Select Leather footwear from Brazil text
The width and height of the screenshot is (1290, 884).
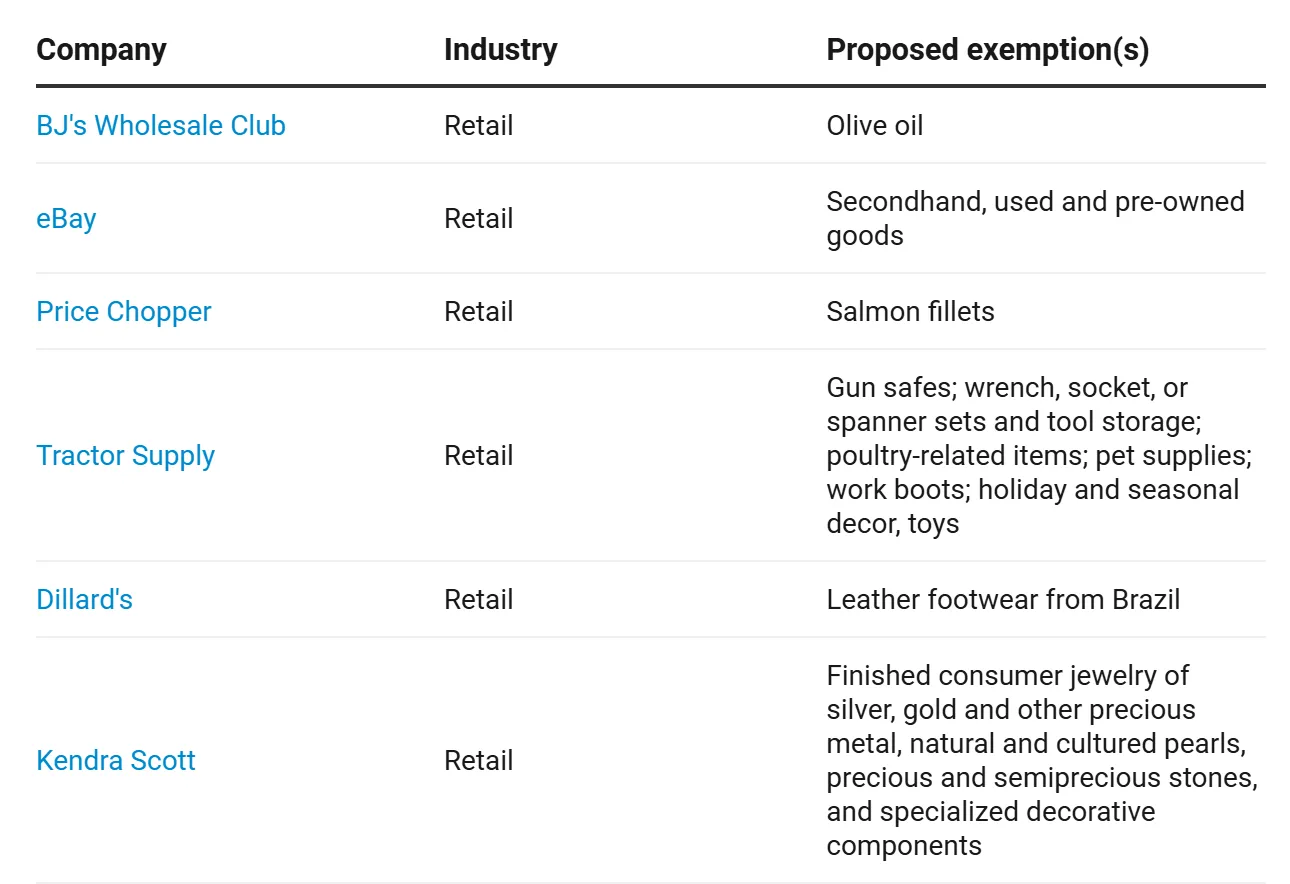pos(1003,600)
